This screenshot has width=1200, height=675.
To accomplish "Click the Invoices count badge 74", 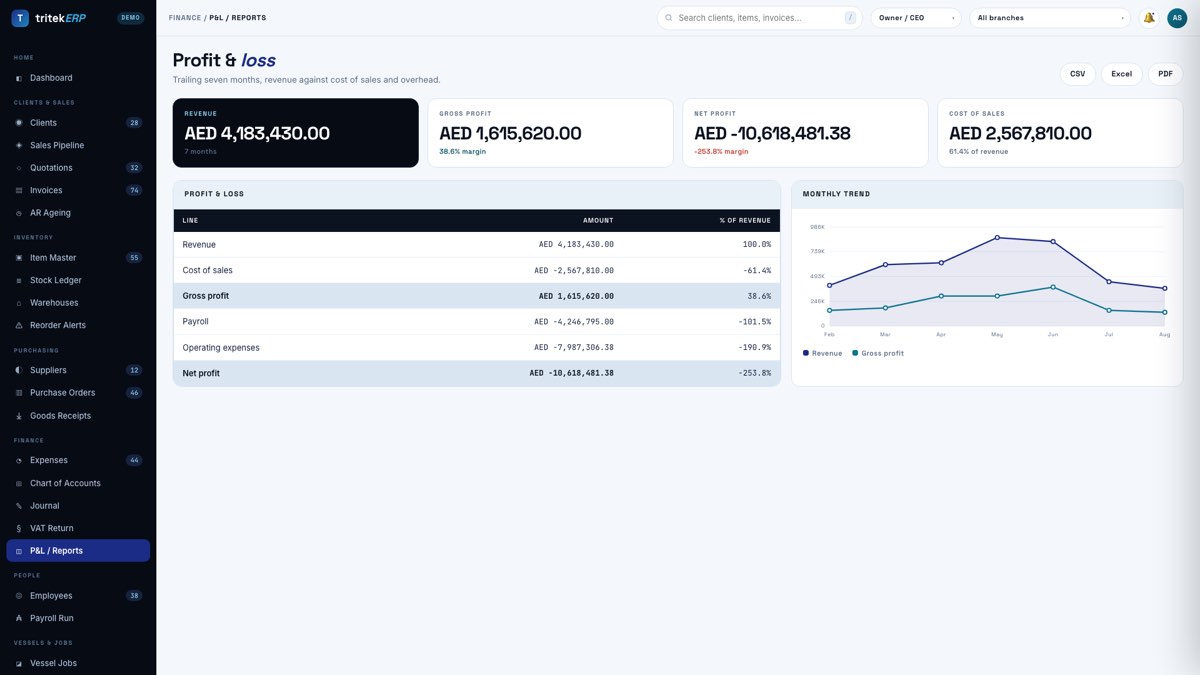I will coord(134,190).
